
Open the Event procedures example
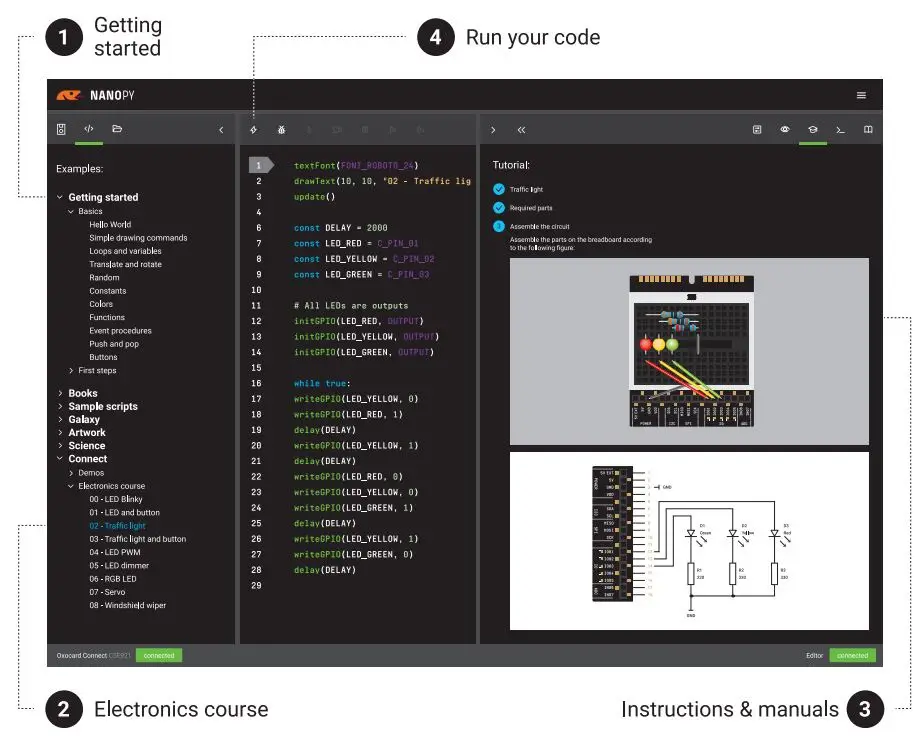121,331
